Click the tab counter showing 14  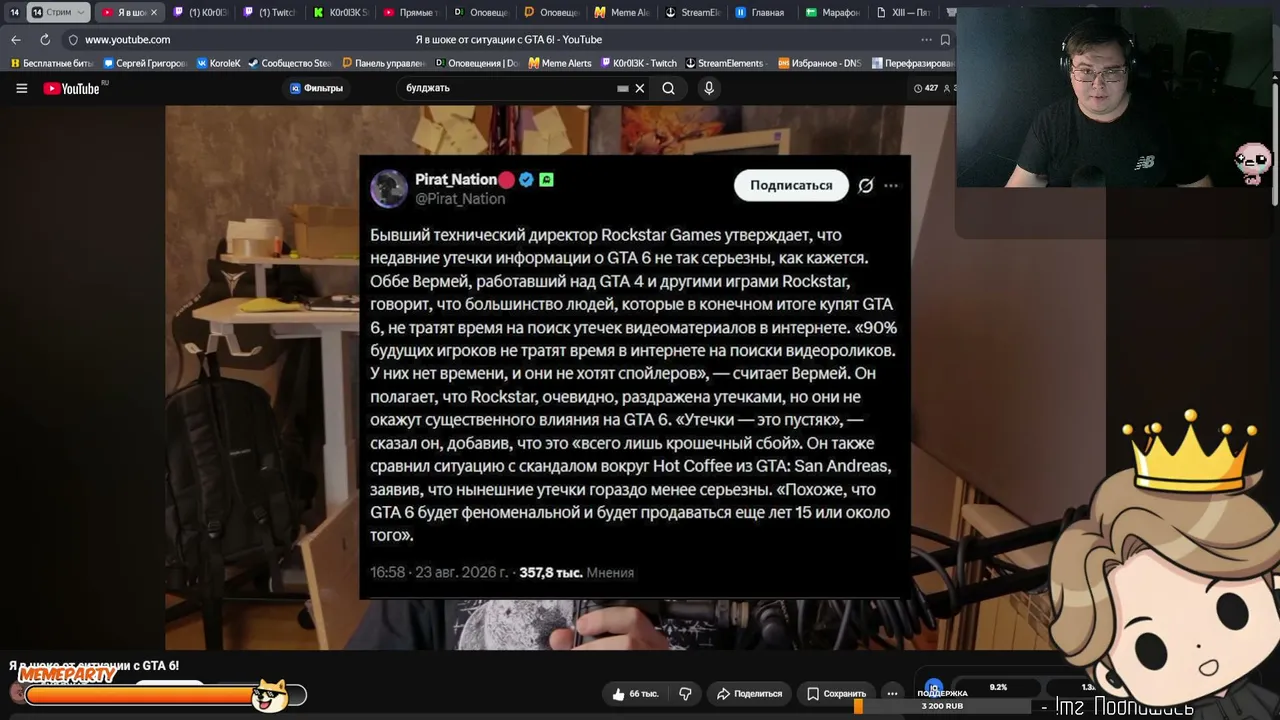pos(14,13)
